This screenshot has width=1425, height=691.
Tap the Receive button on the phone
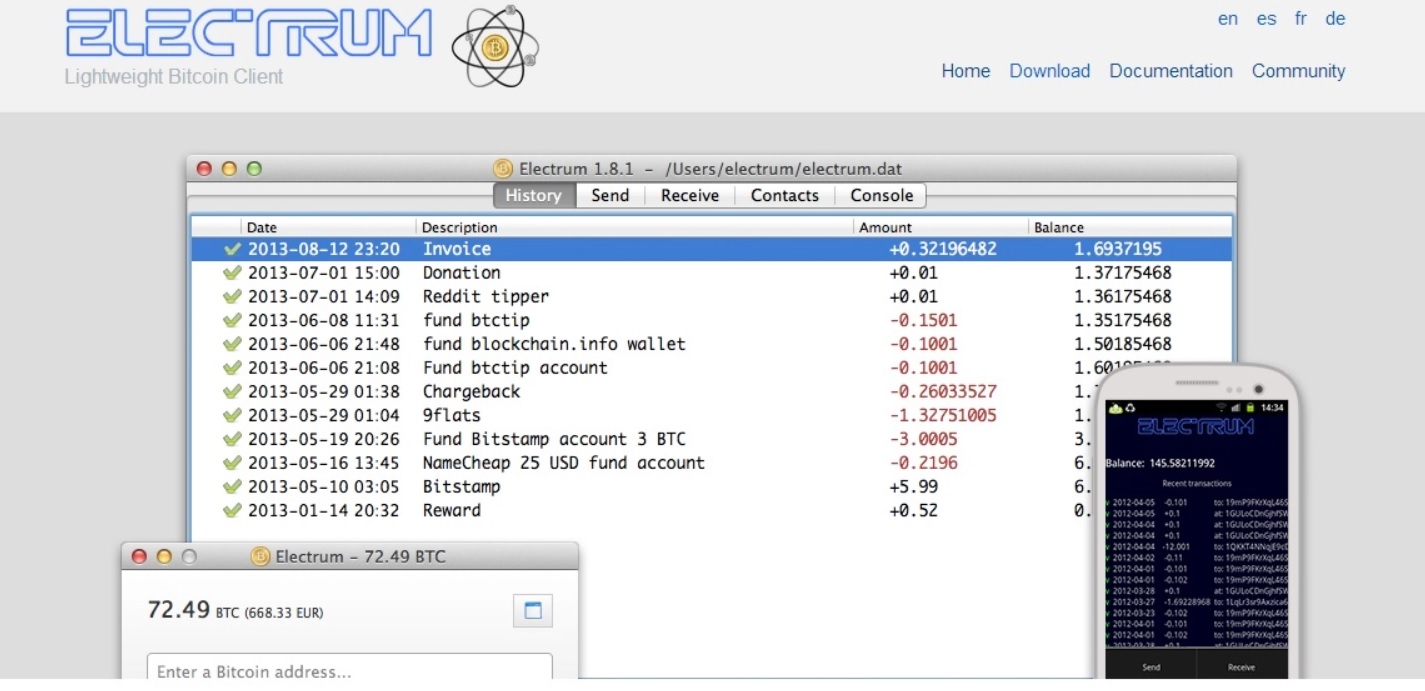pos(1242,667)
